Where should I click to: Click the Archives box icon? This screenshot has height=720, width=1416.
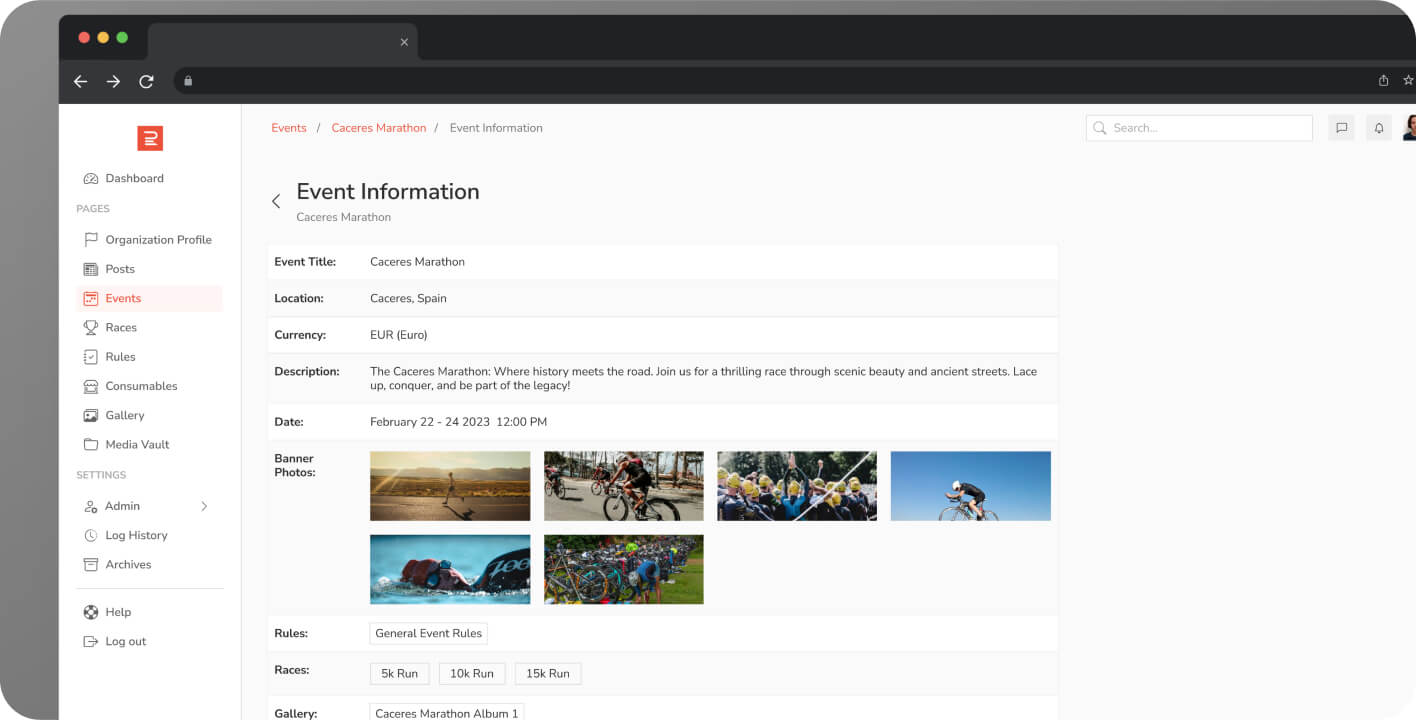(91, 564)
